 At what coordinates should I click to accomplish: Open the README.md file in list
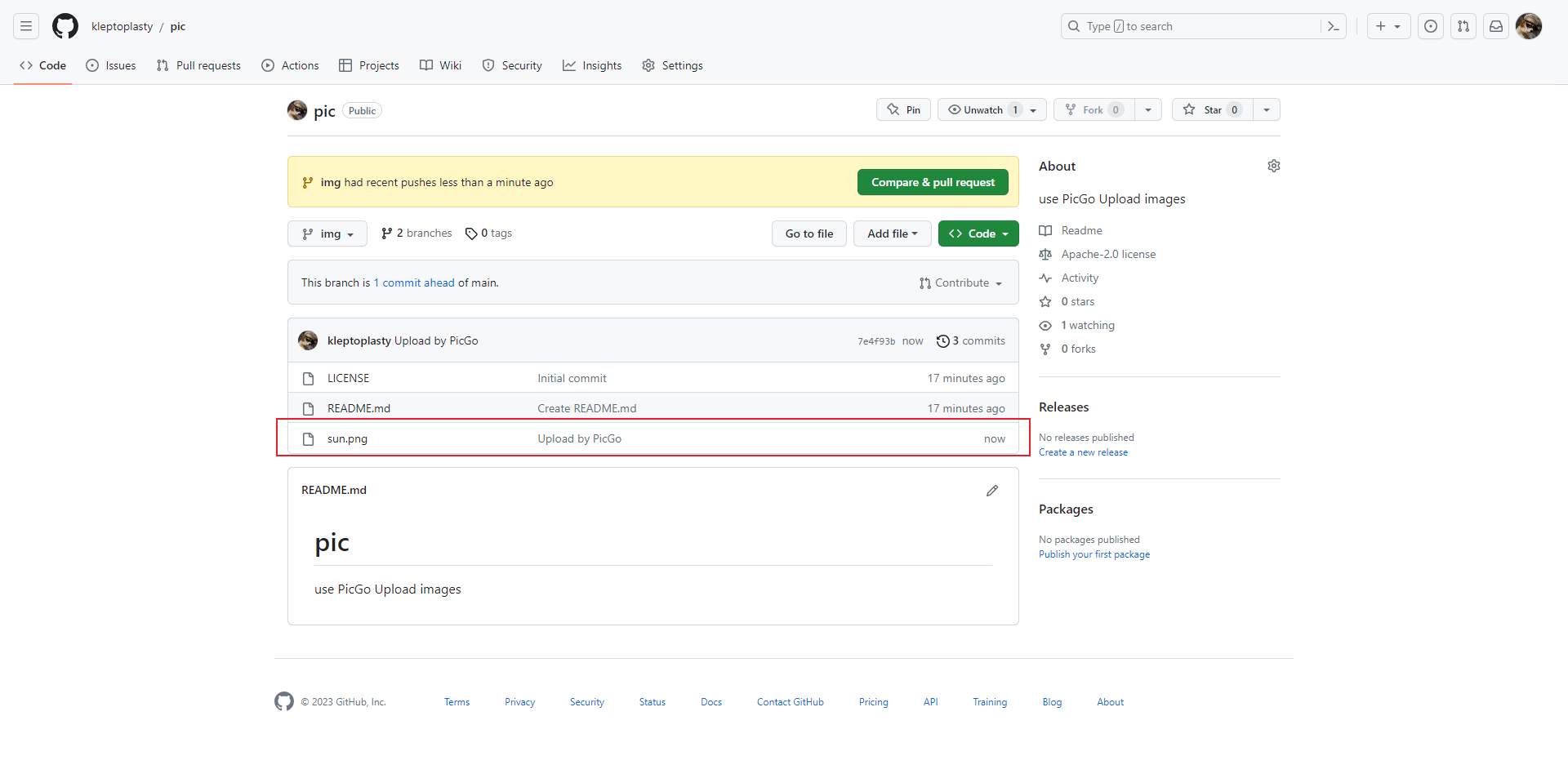tap(359, 408)
